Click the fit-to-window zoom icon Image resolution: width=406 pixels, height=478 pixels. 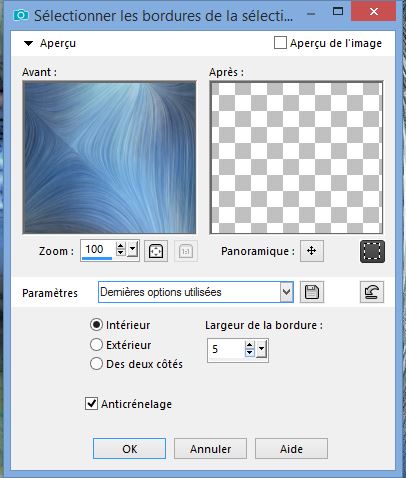pos(156,251)
